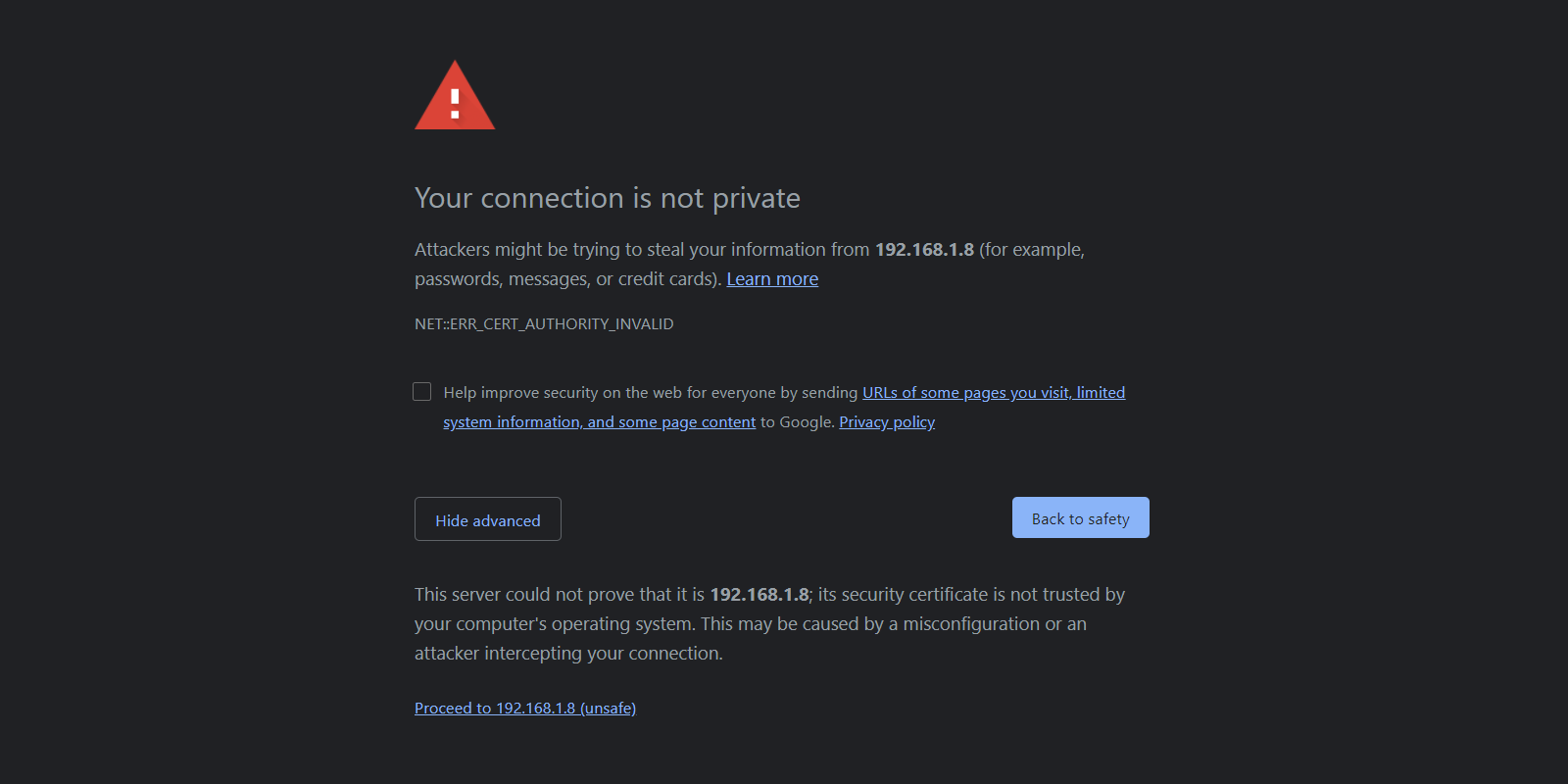Click the Privacy policy link

[x=886, y=421]
